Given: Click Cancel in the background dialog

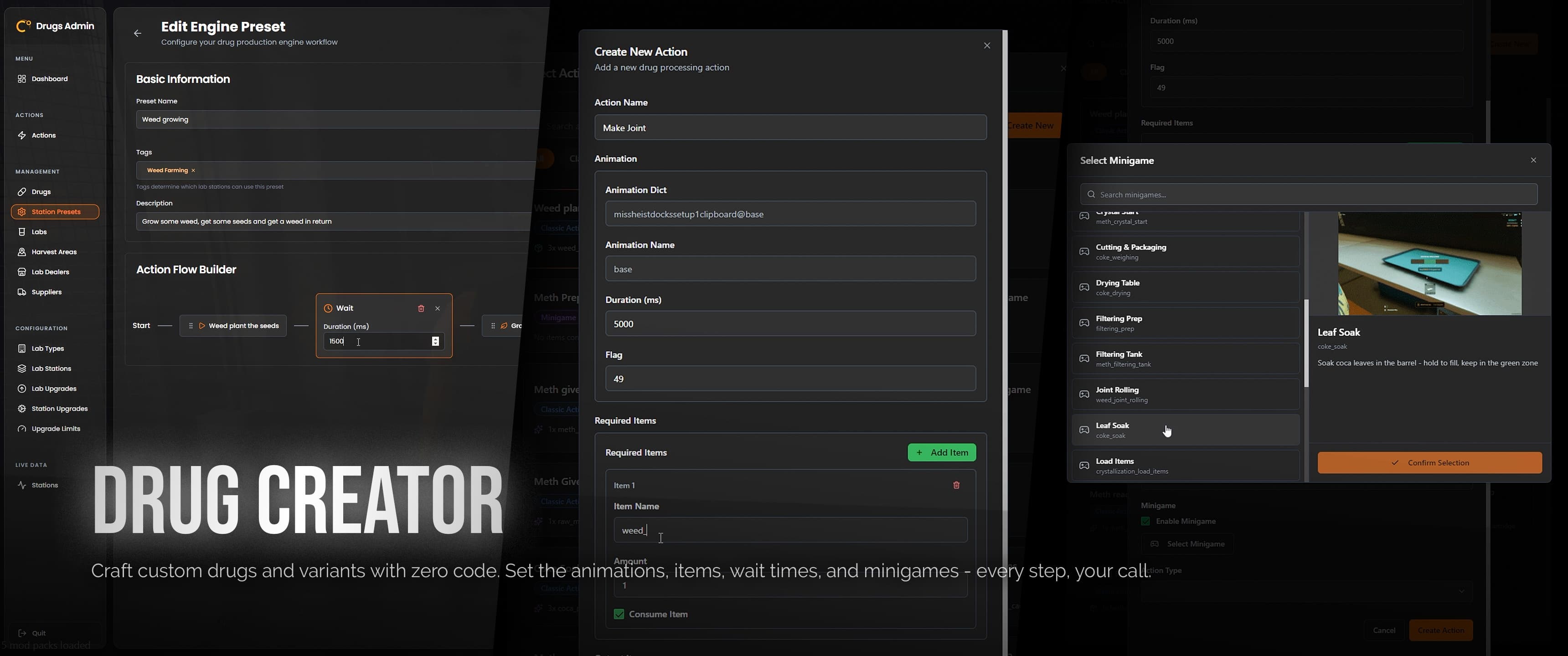Looking at the screenshot, I should pyautogui.click(x=1383, y=630).
